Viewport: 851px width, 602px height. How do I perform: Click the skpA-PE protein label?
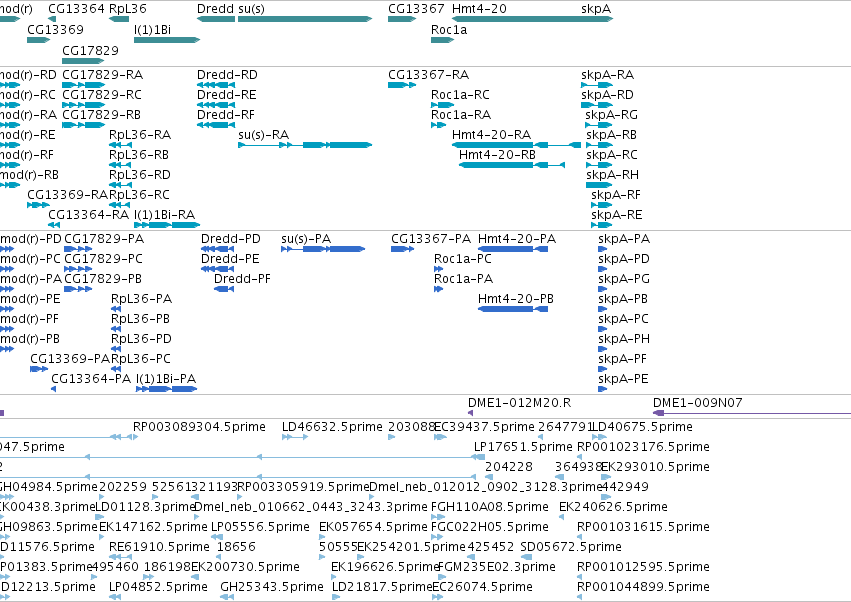click(623, 379)
